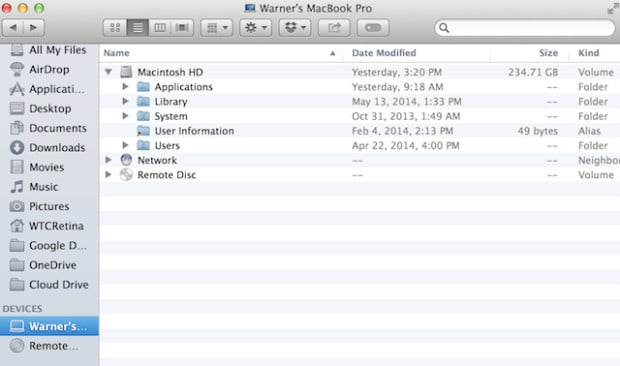
Task: Open the Arrange items dropdown
Action: (x=217, y=28)
